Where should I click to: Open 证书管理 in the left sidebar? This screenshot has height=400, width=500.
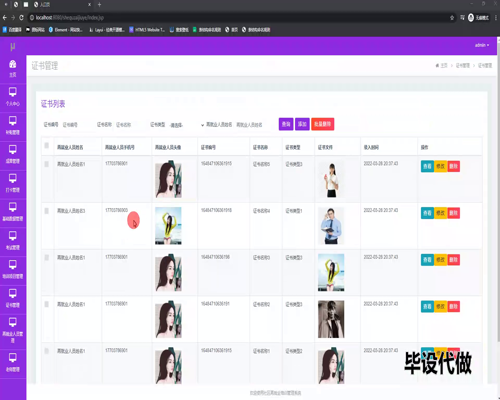pyautogui.click(x=13, y=298)
